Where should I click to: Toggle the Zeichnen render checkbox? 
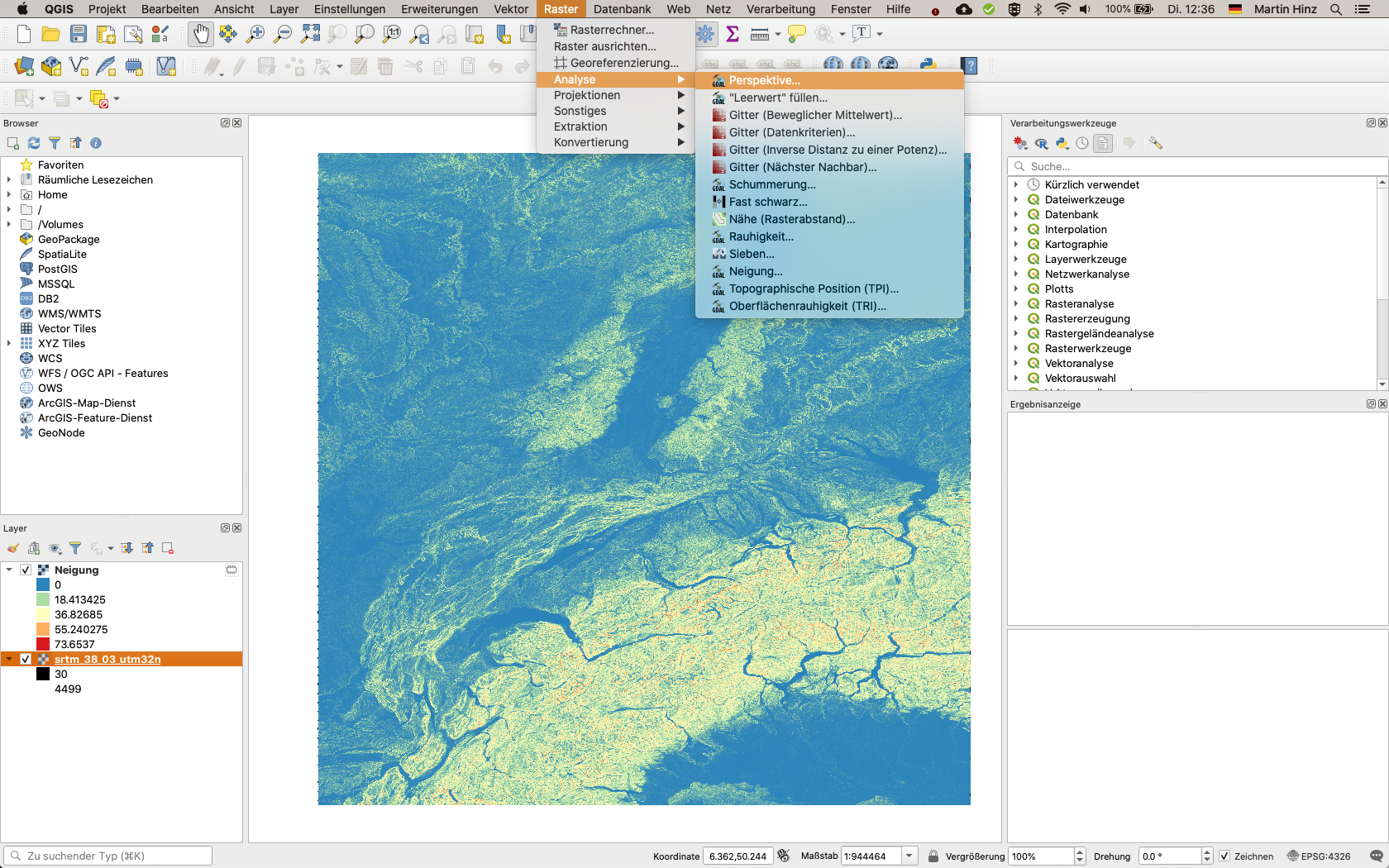pos(1224,856)
